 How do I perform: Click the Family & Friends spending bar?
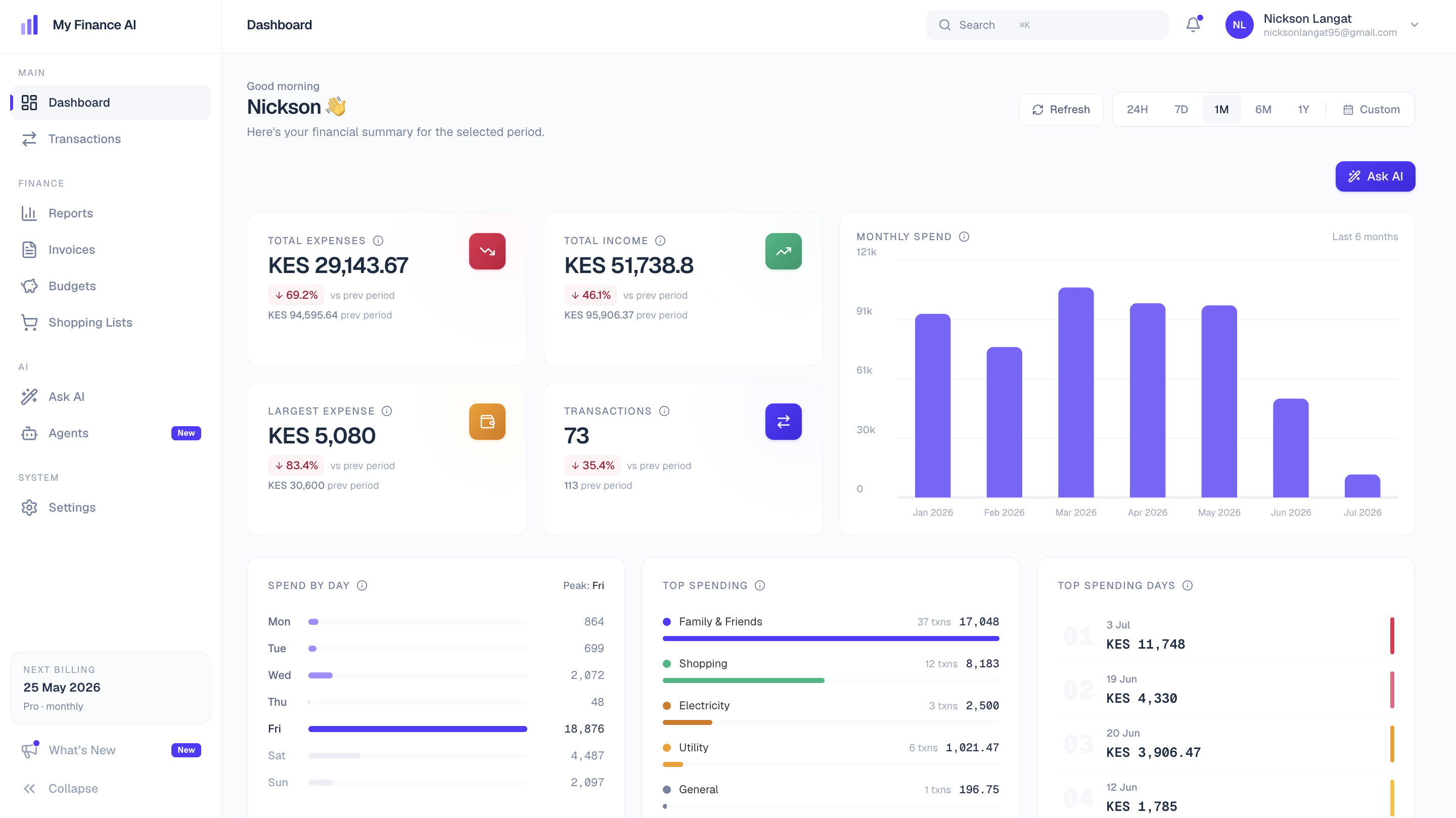[831, 639]
